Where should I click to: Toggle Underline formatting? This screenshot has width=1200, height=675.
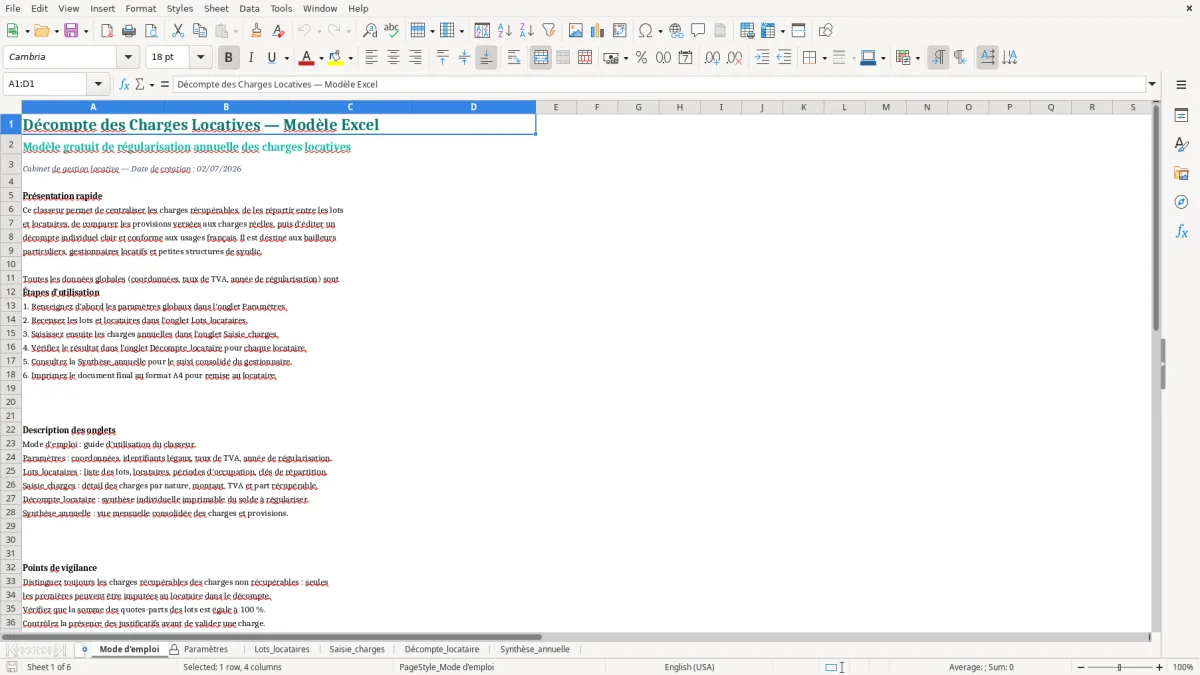[272, 58]
